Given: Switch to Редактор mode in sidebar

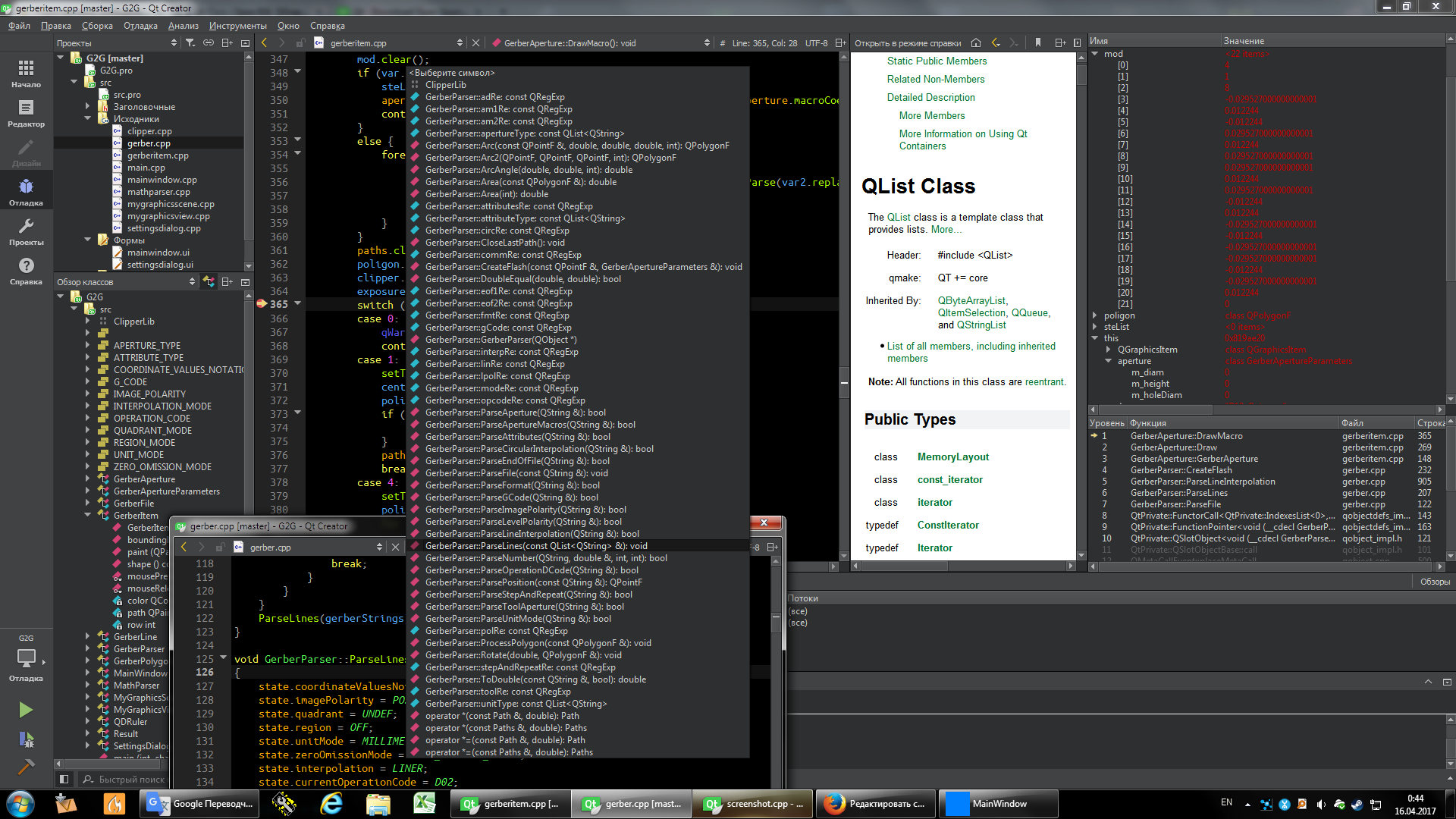Looking at the screenshot, I should (x=26, y=113).
